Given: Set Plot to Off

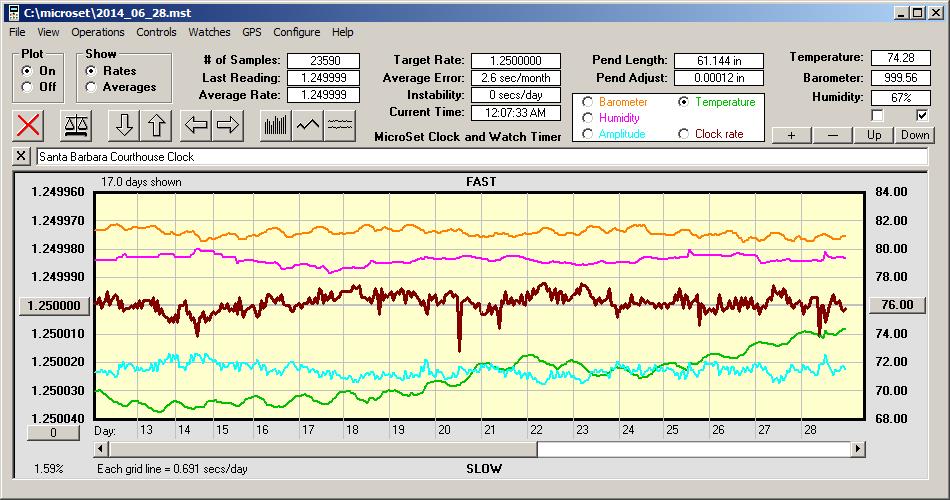Looking at the screenshot, I should (x=27, y=87).
